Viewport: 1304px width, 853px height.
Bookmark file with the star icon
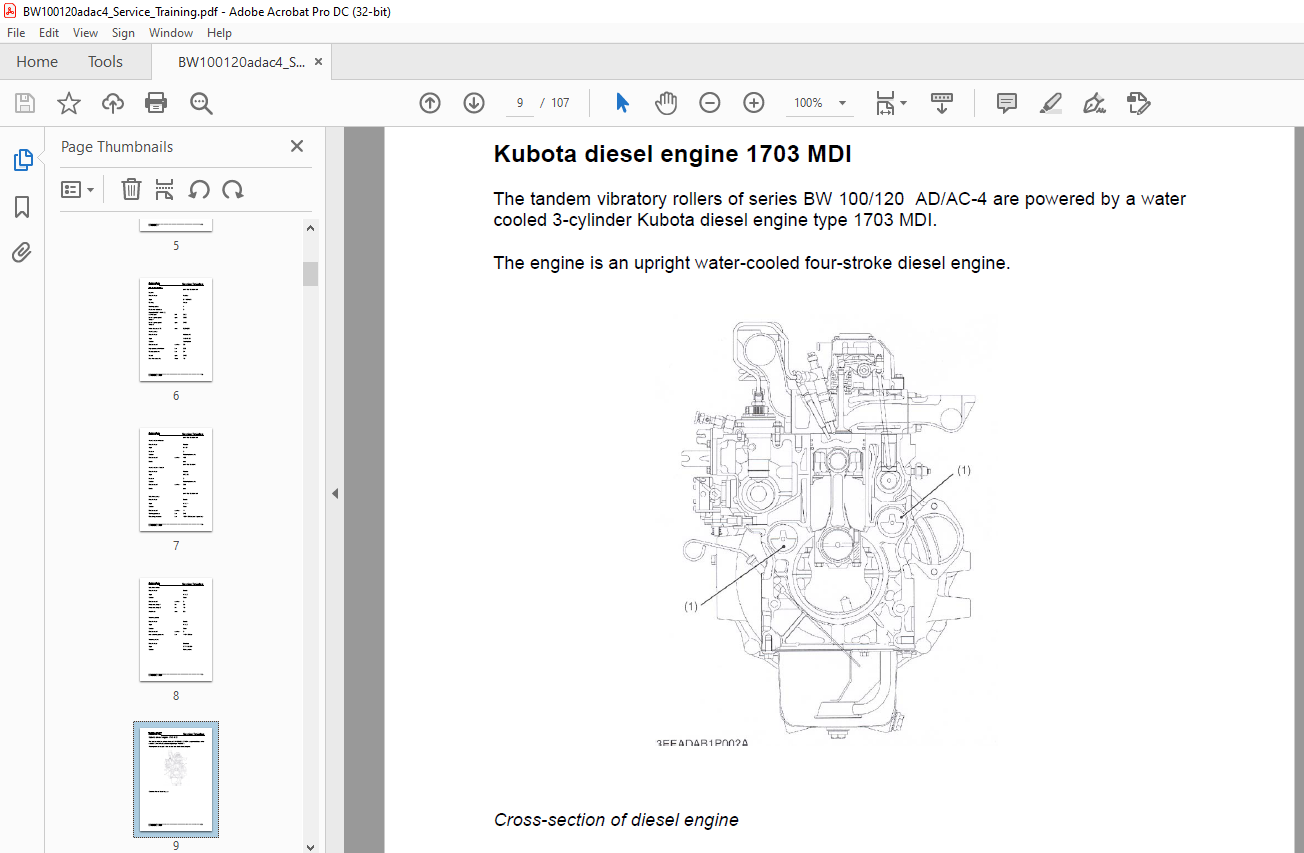pos(68,103)
